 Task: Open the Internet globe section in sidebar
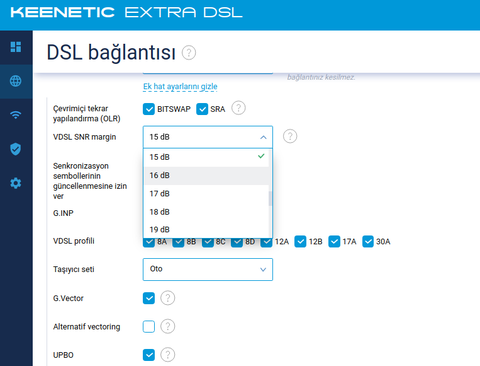tap(16, 81)
